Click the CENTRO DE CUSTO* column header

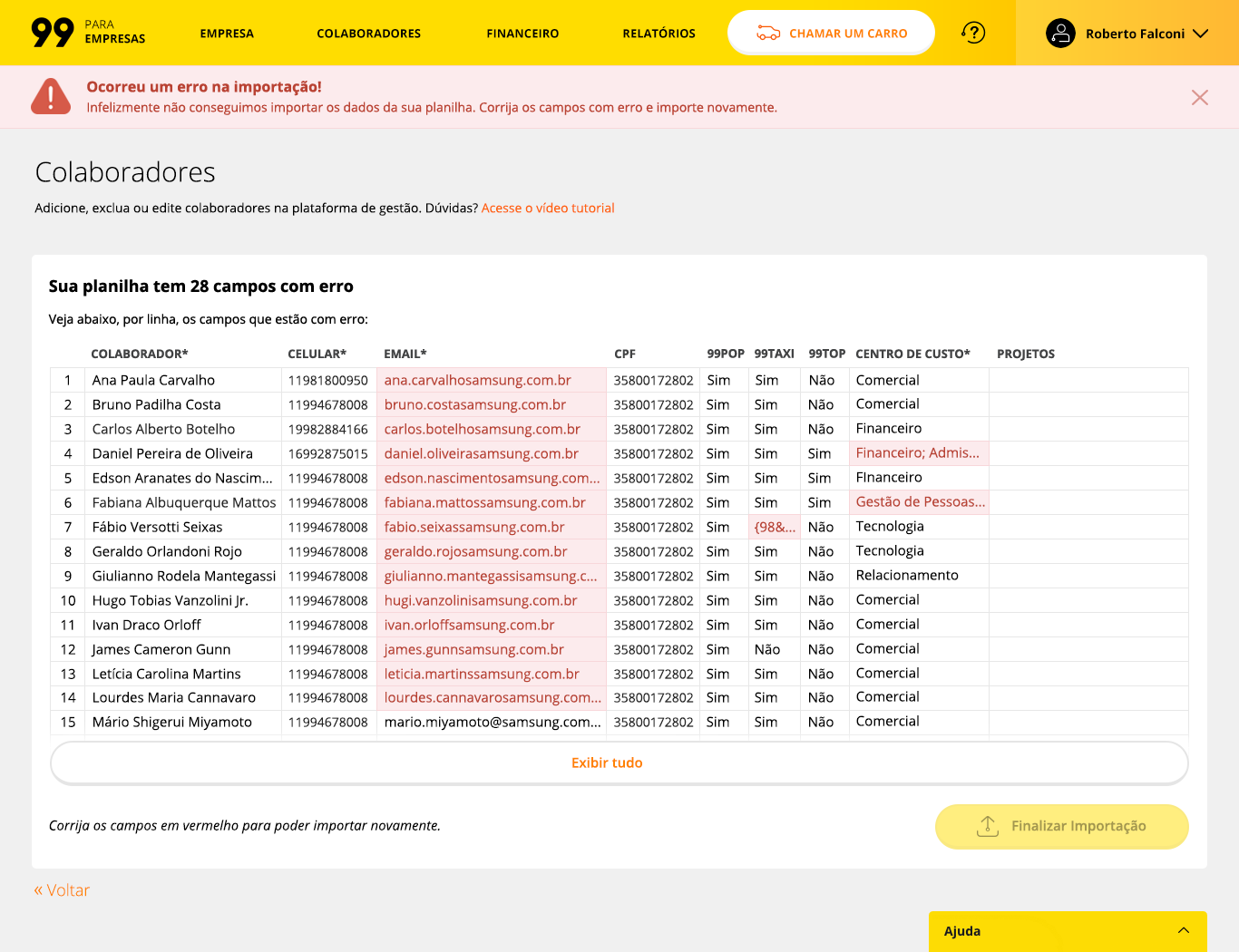pyautogui.click(x=913, y=354)
